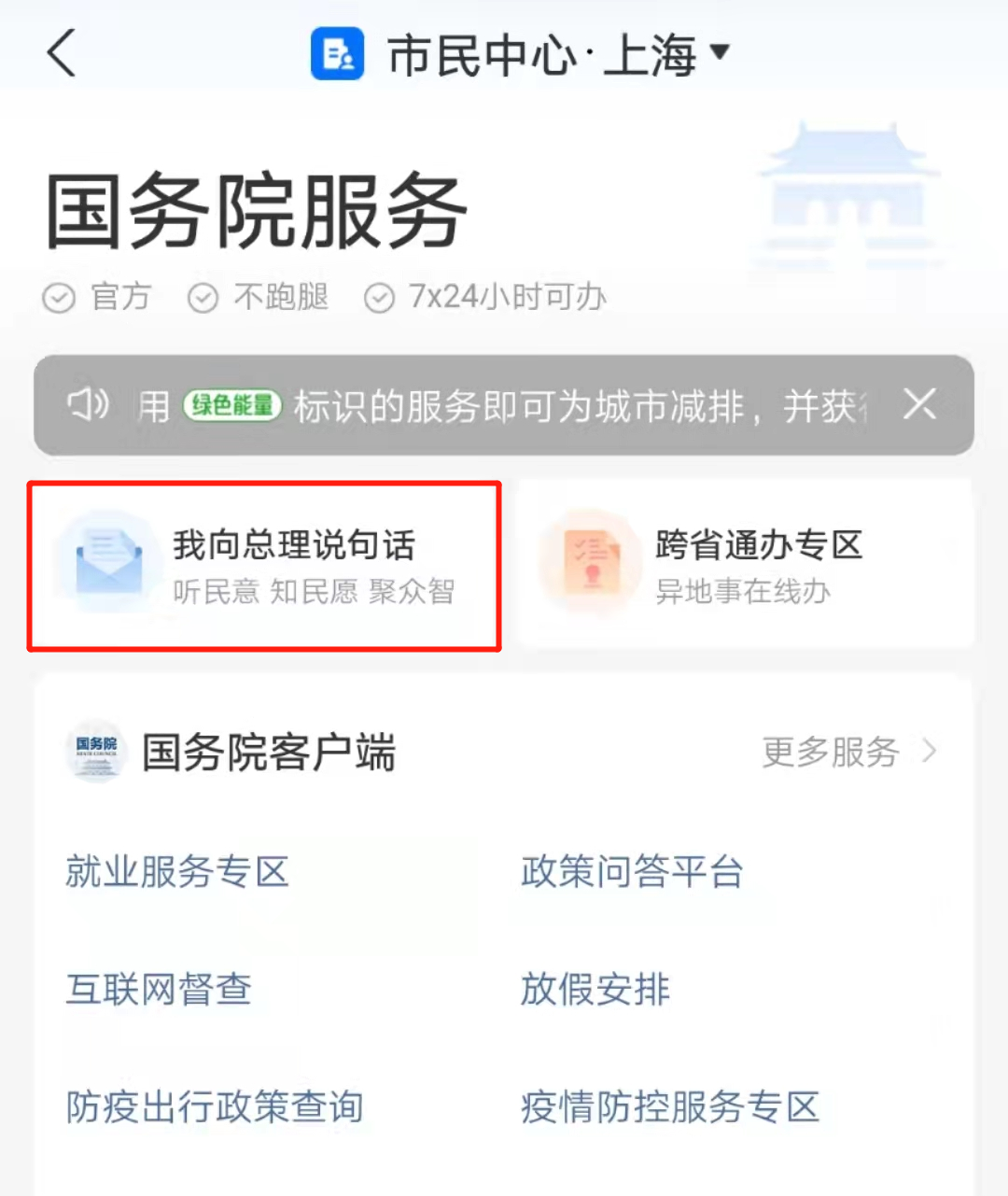Tap the back arrow icon
The image size is (1008, 1196).
(62, 52)
